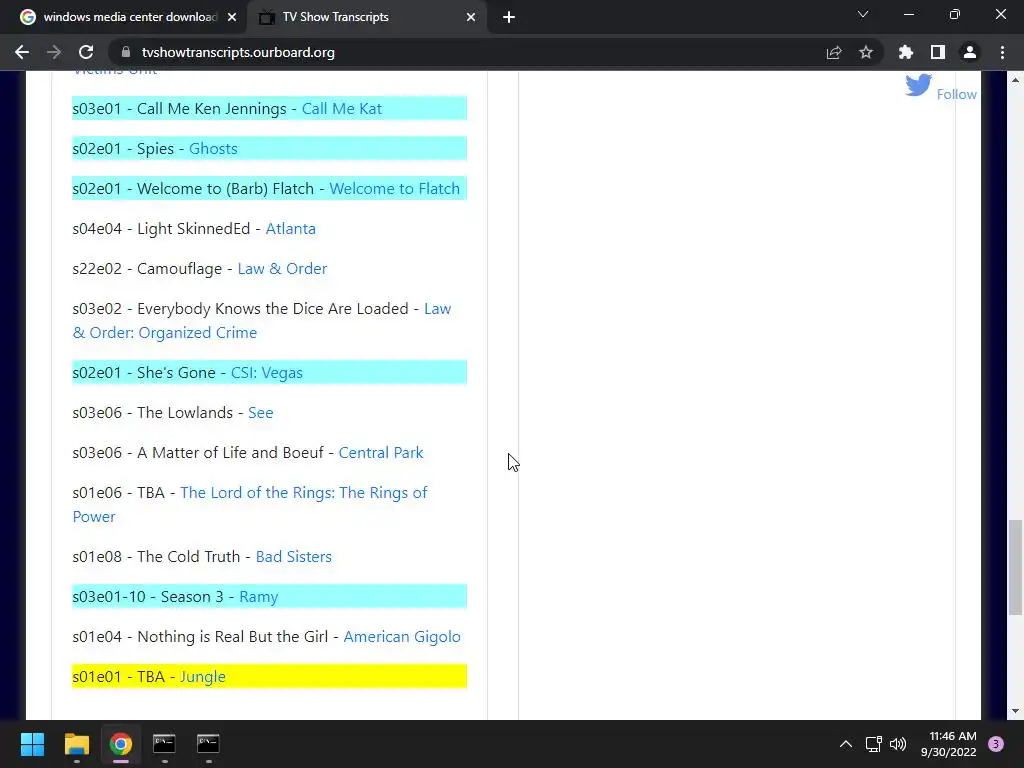Open the Central Park link
The width and height of the screenshot is (1024, 768).
[381, 453]
